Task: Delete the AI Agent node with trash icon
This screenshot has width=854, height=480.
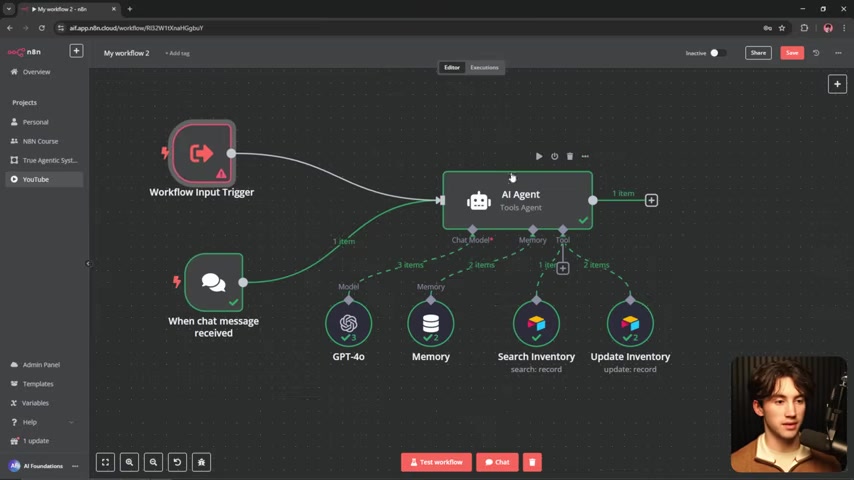Action: 570,156
